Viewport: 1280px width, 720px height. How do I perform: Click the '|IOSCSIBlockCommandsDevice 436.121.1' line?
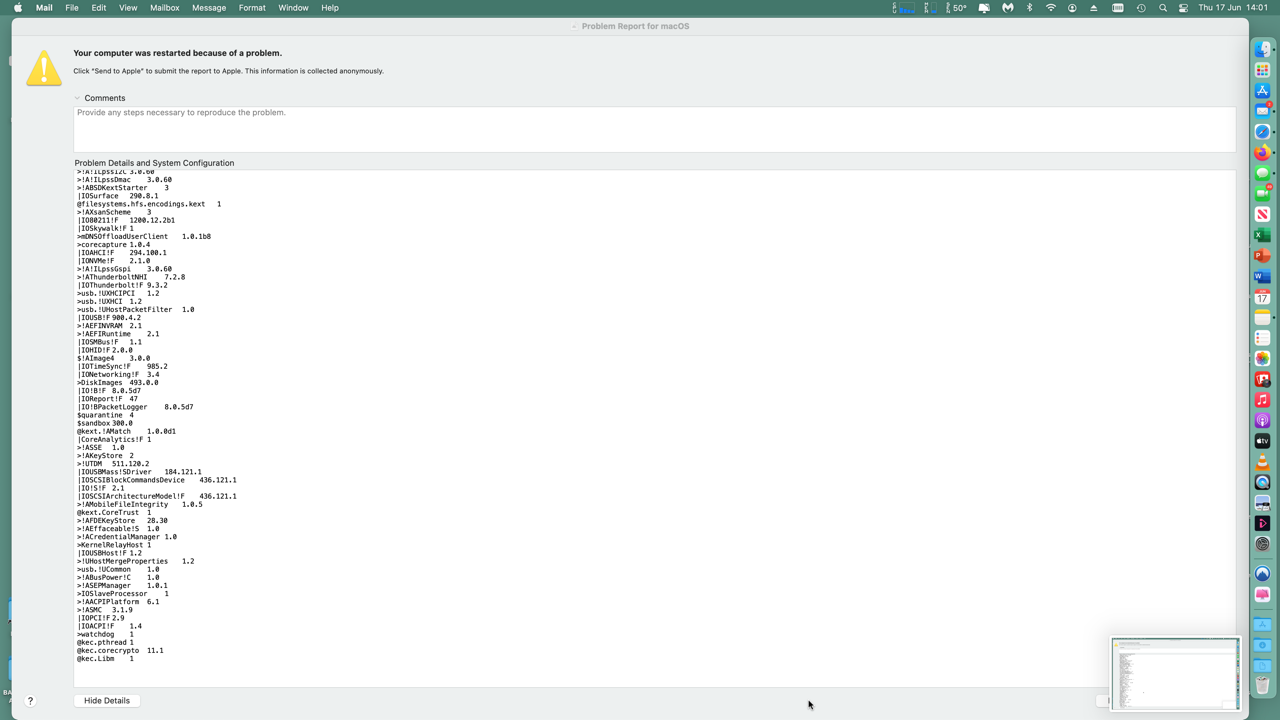coord(157,480)
